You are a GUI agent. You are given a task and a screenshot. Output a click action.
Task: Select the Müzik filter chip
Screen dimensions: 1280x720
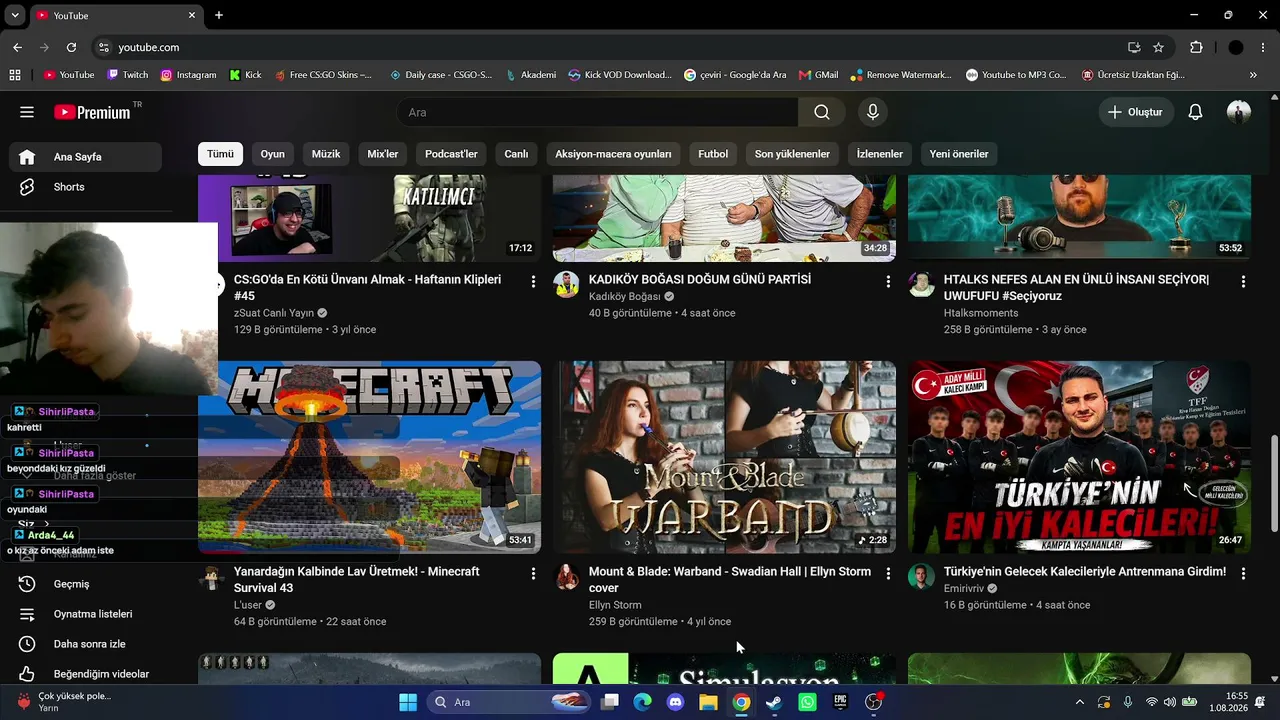click(x=326, y=154)
